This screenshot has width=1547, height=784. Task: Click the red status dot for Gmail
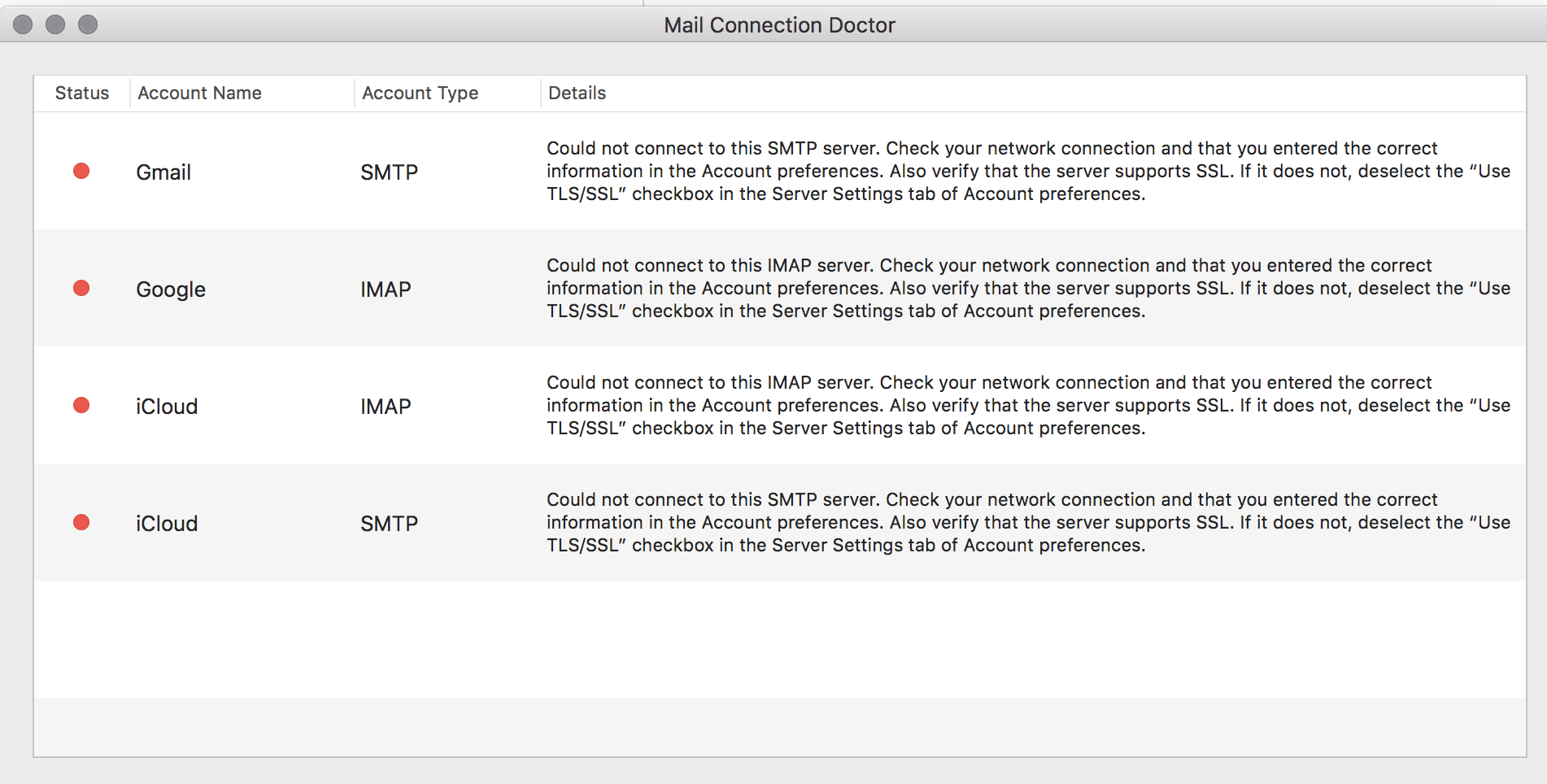pyautogui.click(x=81, y=171)
